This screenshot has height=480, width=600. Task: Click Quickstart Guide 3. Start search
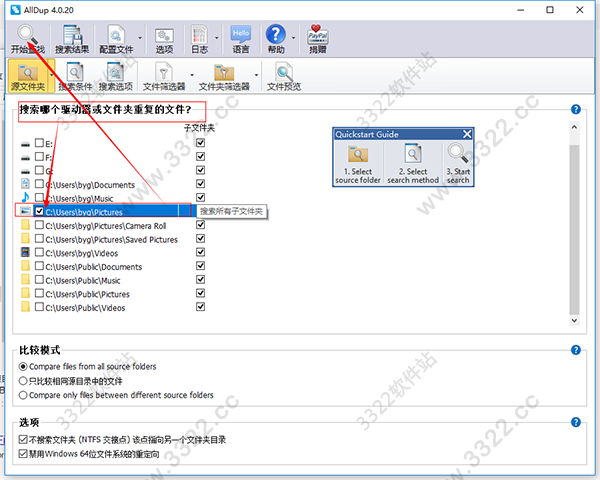[458, 164]
